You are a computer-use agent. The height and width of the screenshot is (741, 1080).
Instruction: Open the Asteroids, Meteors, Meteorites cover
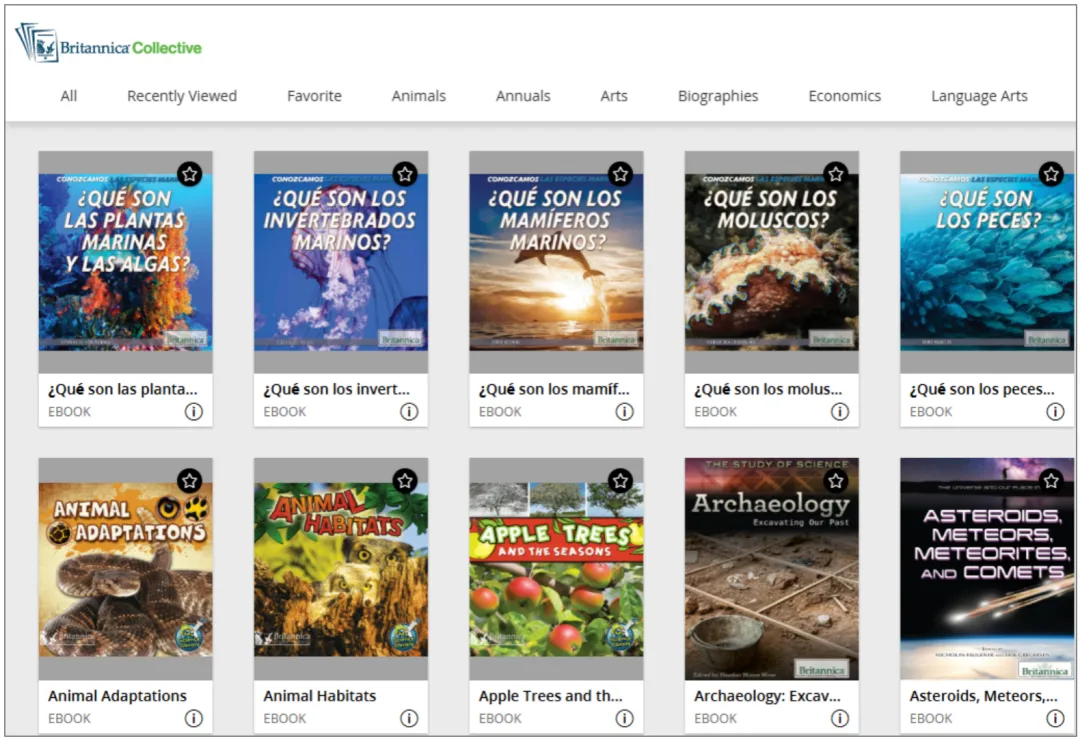pyautogui.click(x=987, y=569)
